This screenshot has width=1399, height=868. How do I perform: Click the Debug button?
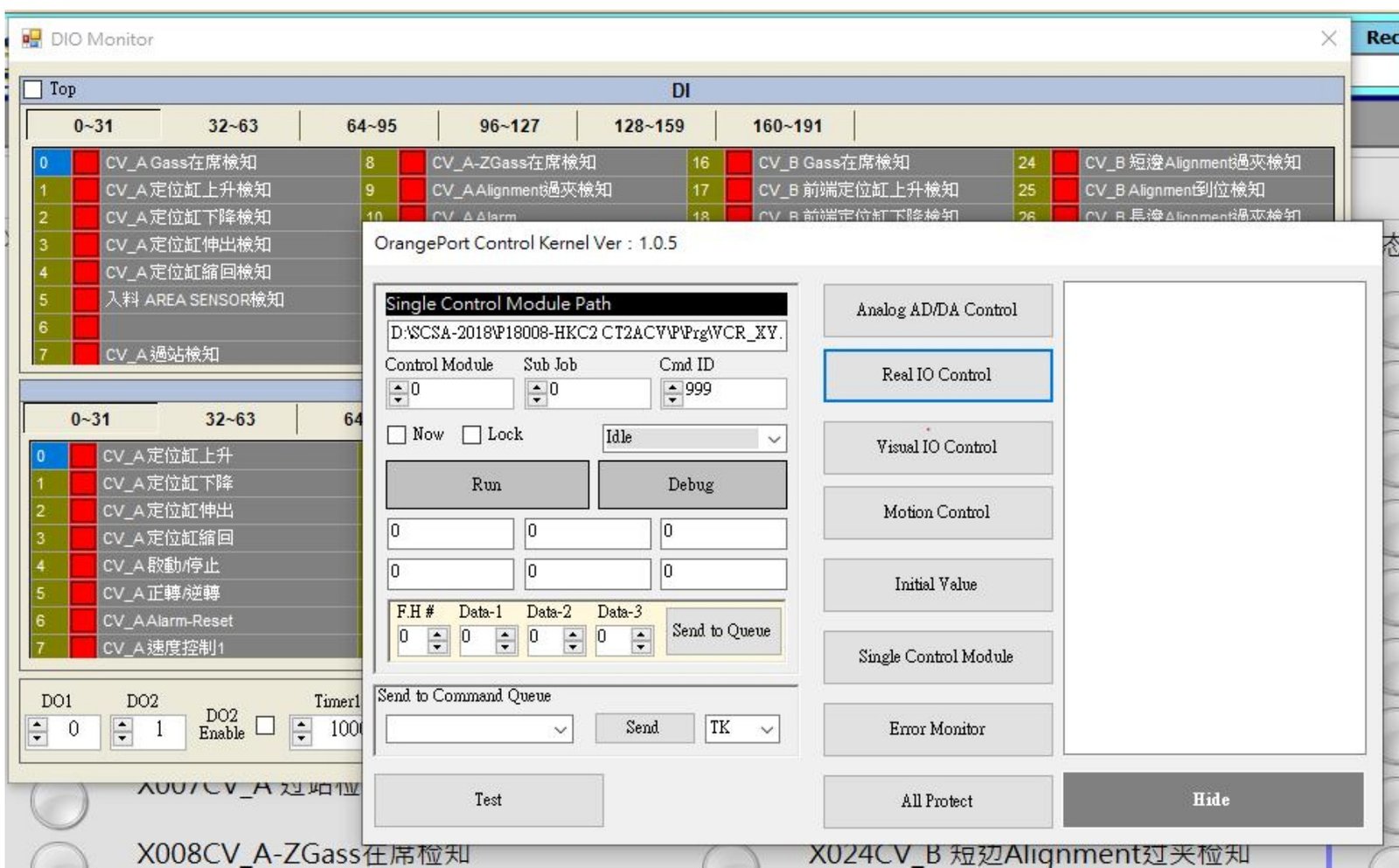(x=692, y=484)
